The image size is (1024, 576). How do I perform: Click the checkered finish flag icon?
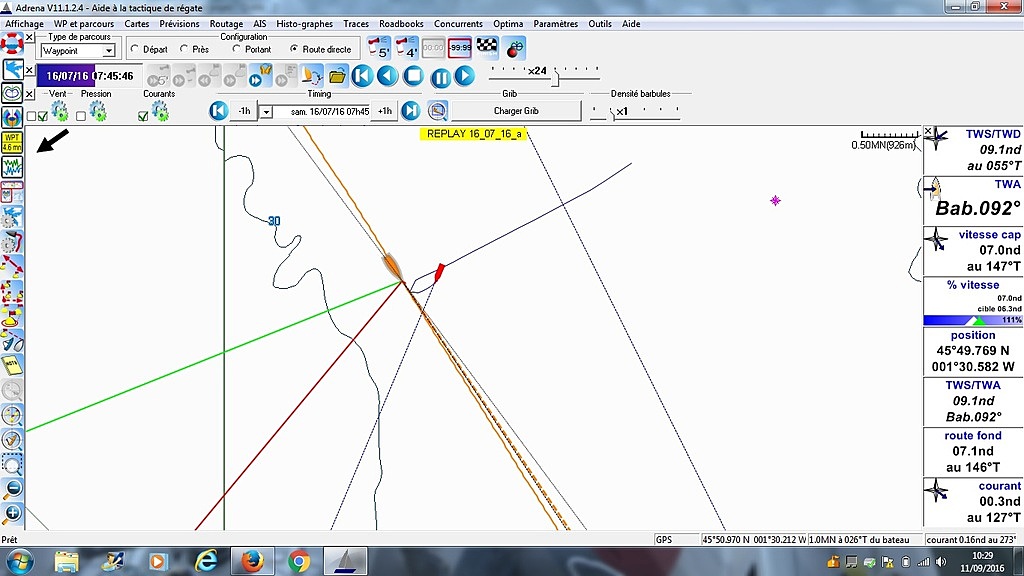487,47
